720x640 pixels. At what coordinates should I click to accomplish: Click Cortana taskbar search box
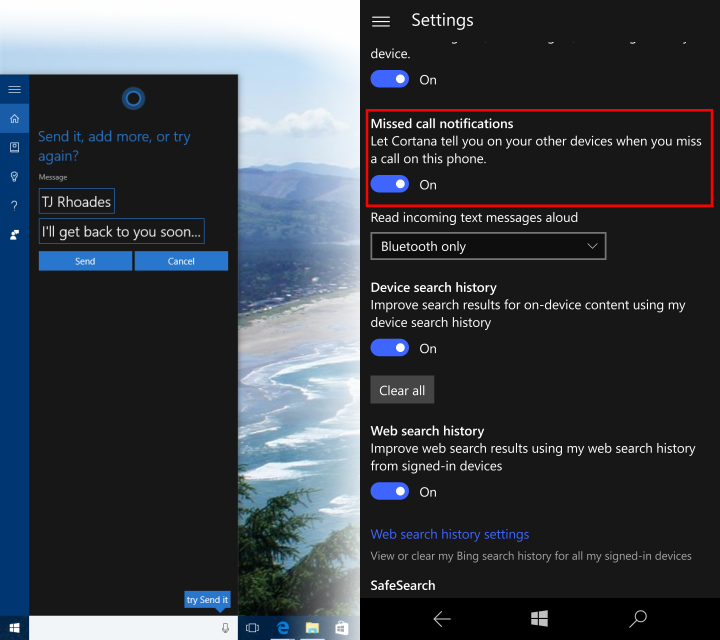pyautogui.click(x=133, y=628)
